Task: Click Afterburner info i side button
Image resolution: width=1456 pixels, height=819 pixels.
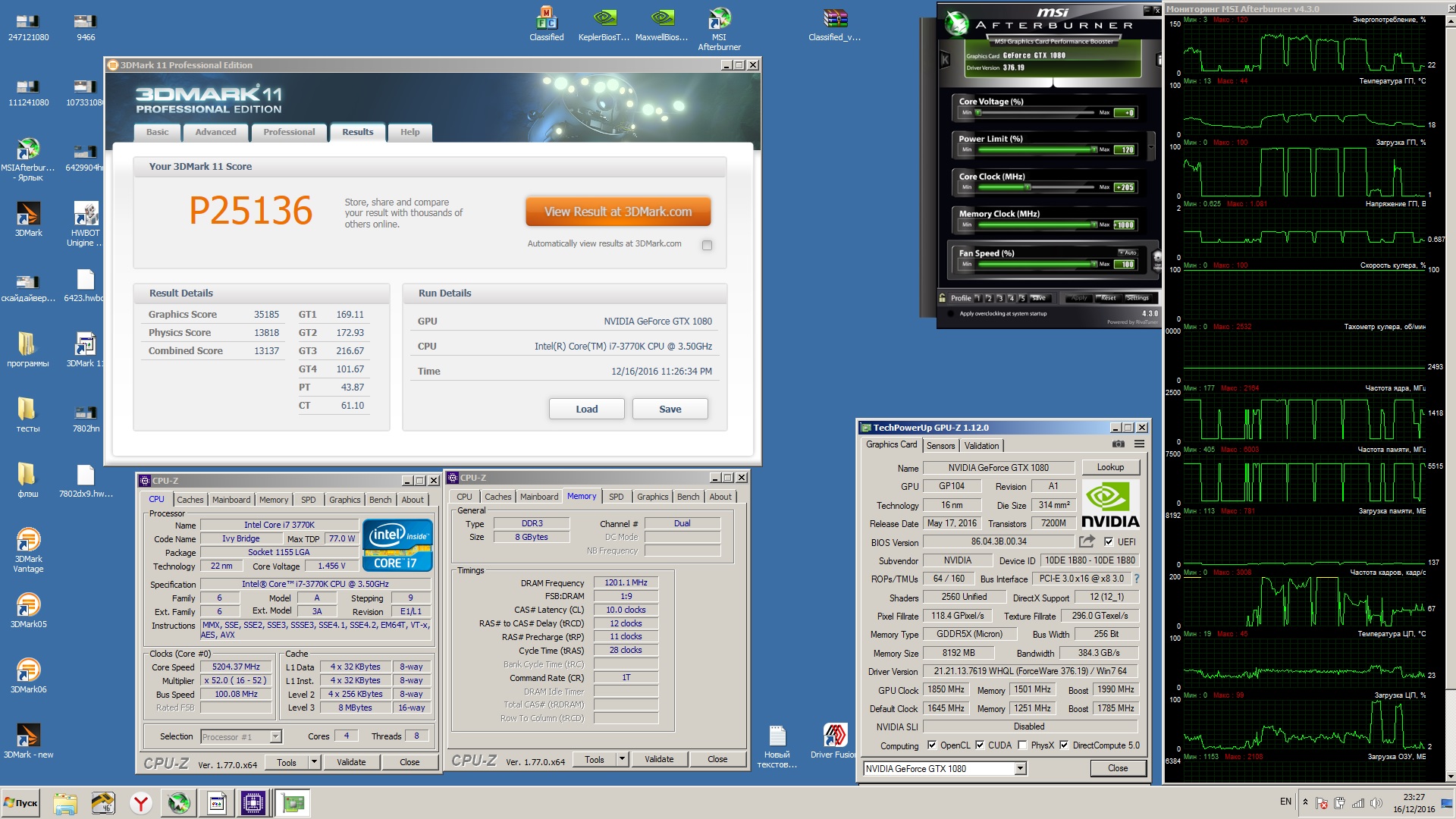Action: click(x=1158, y=59)
